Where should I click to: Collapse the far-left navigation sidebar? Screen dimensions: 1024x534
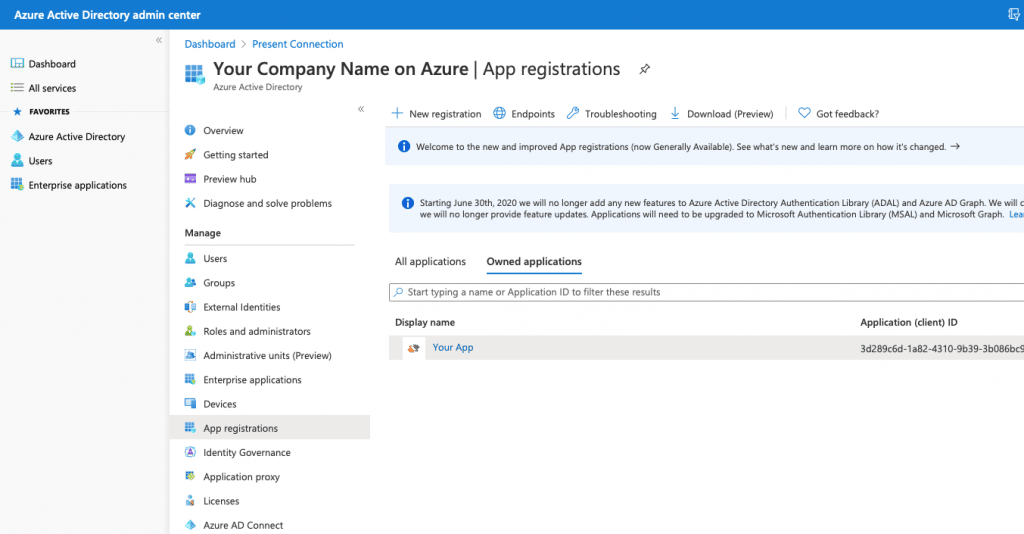coord(159,40)
